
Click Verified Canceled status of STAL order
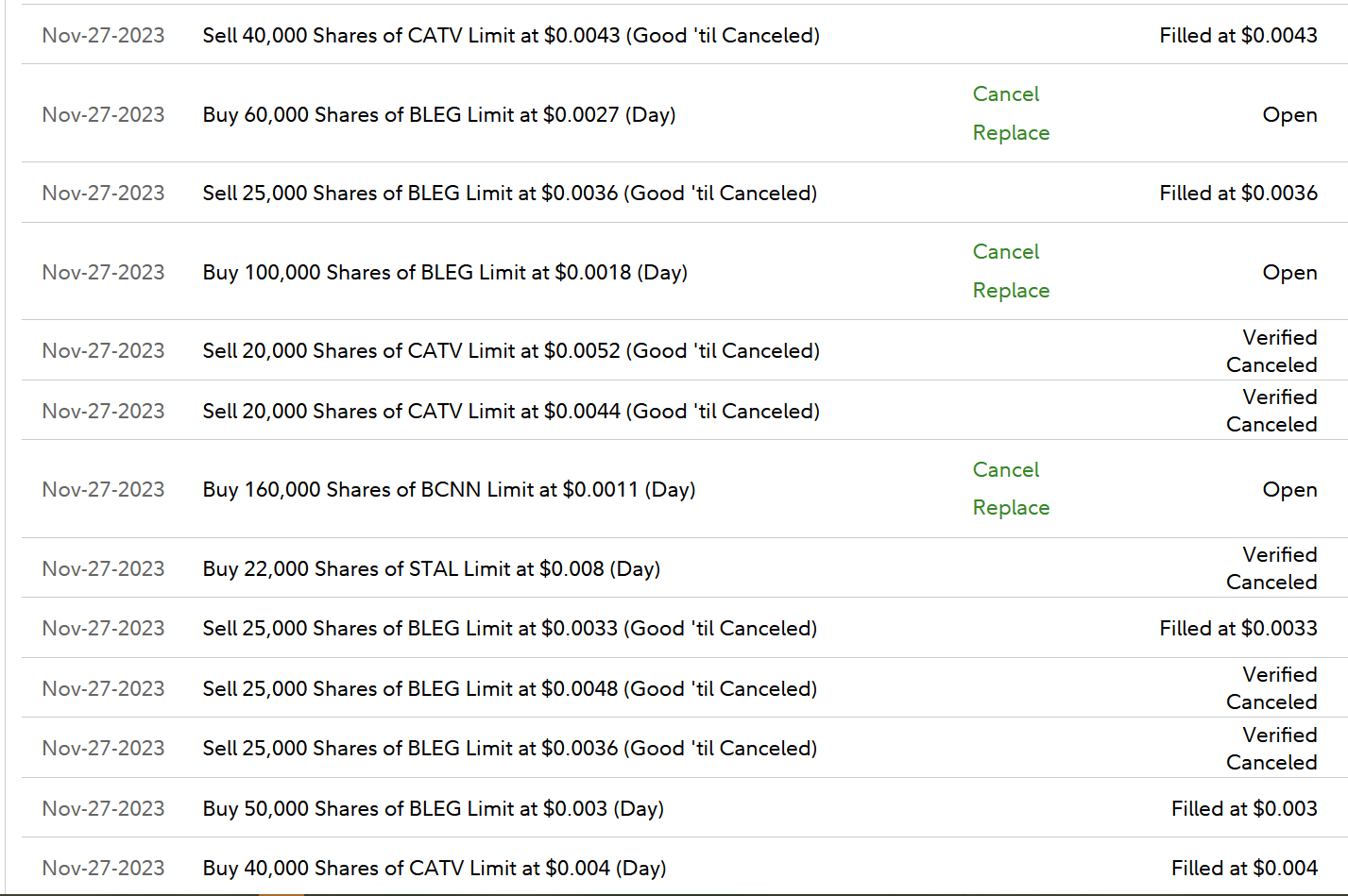pyautogui.click(x=1271, y=568)
